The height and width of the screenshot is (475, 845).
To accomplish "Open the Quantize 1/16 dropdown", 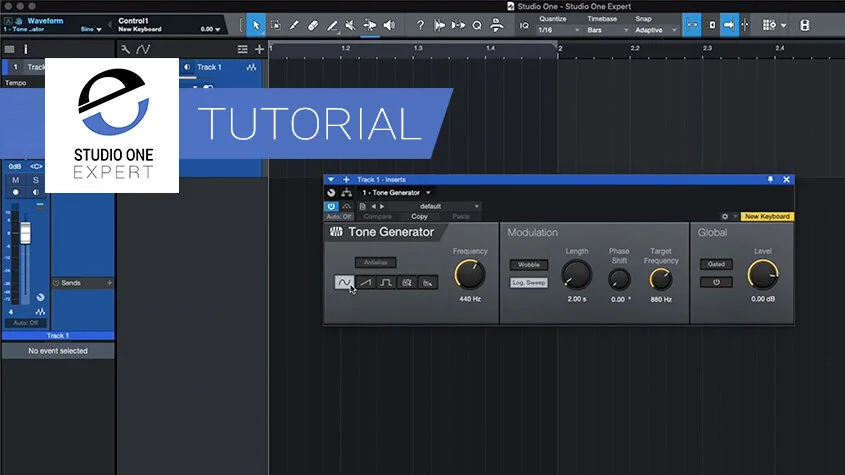I will click(558, 30).
